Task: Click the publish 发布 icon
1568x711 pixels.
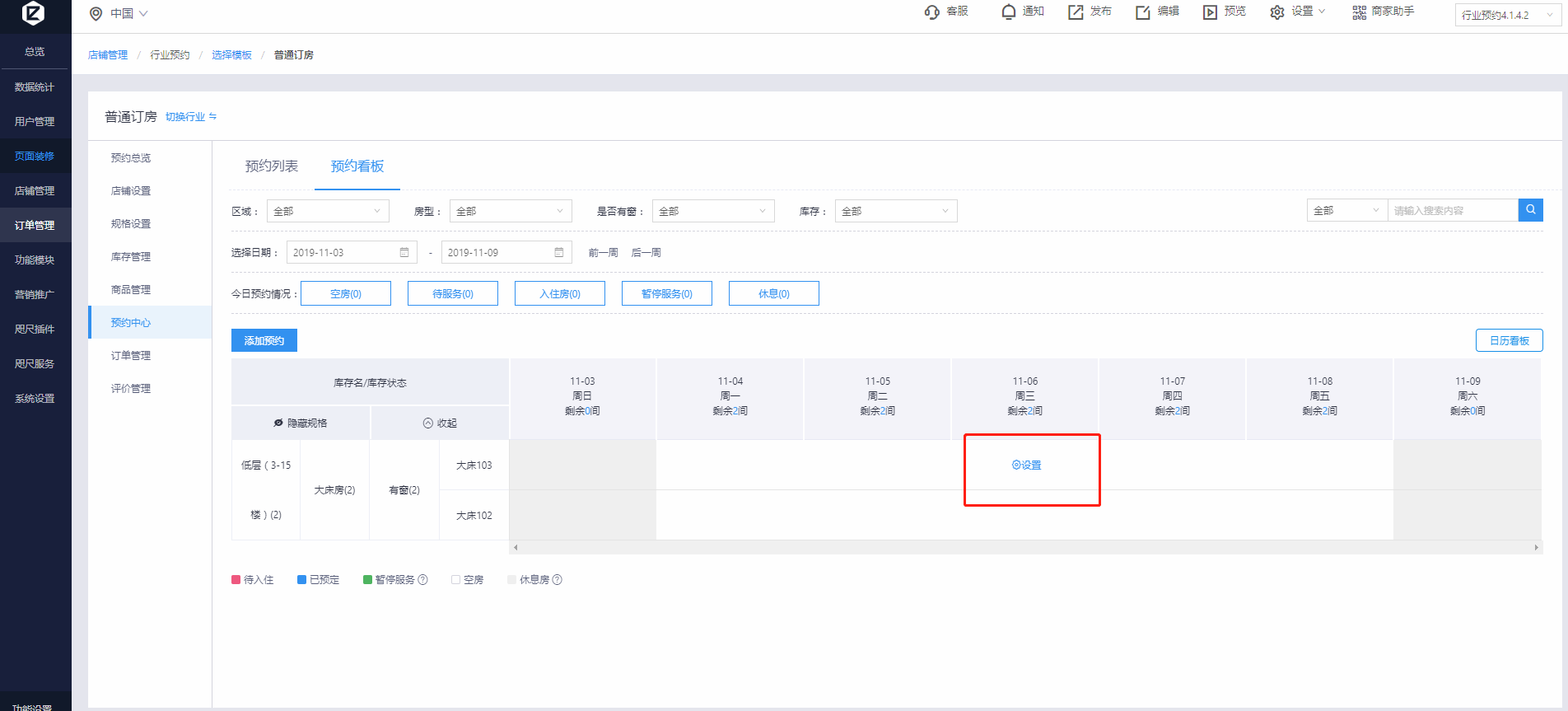Action: (x=1076, y=12)
